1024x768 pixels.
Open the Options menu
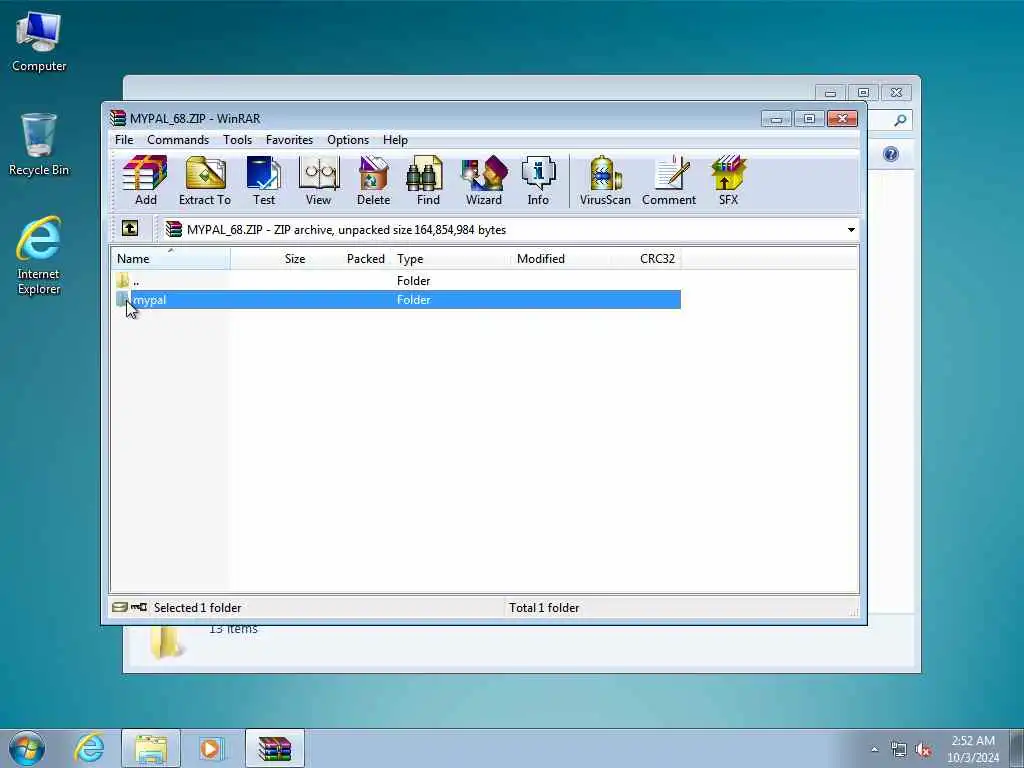coord(348,140)
